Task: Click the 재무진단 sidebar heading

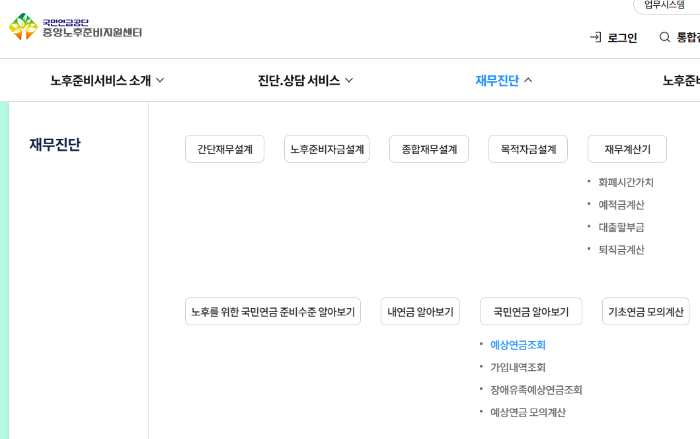Action: 55,145
